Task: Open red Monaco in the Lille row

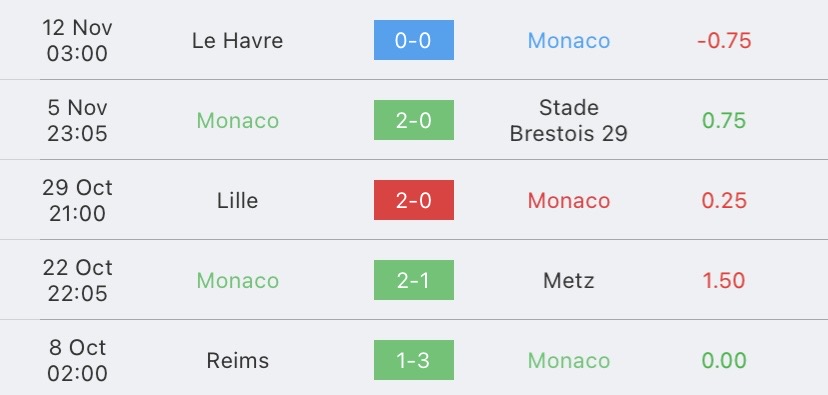Action: click(x=569, y=201)
